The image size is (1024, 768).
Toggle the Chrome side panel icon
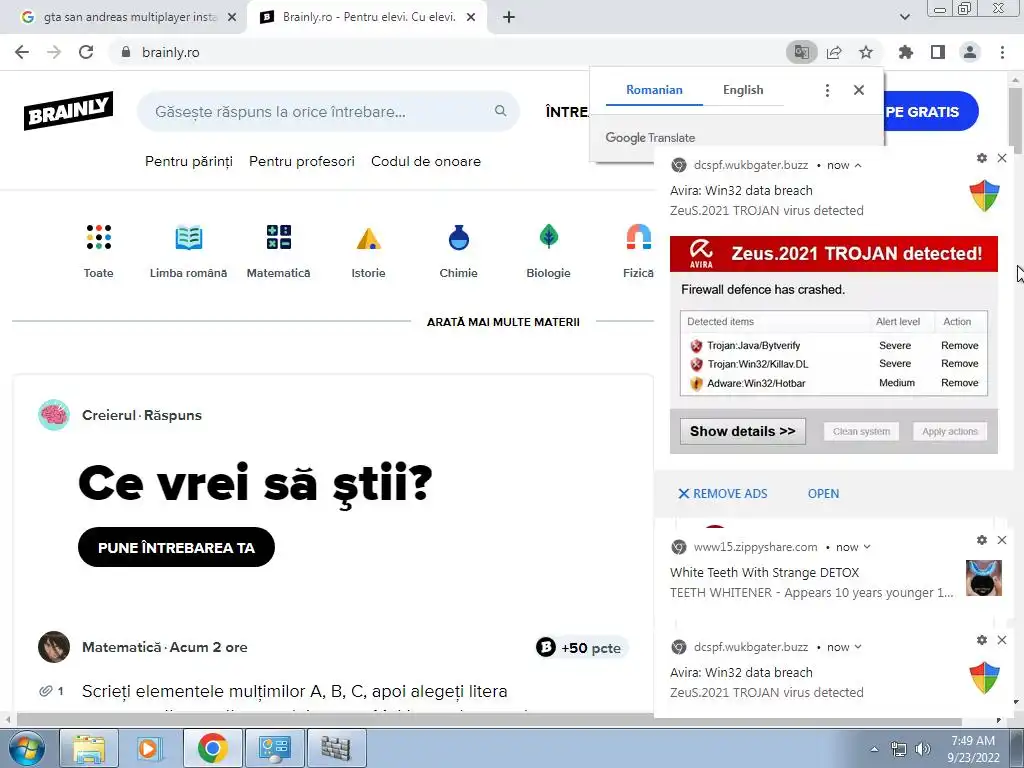pyautogui.click(x=938, y=52)
